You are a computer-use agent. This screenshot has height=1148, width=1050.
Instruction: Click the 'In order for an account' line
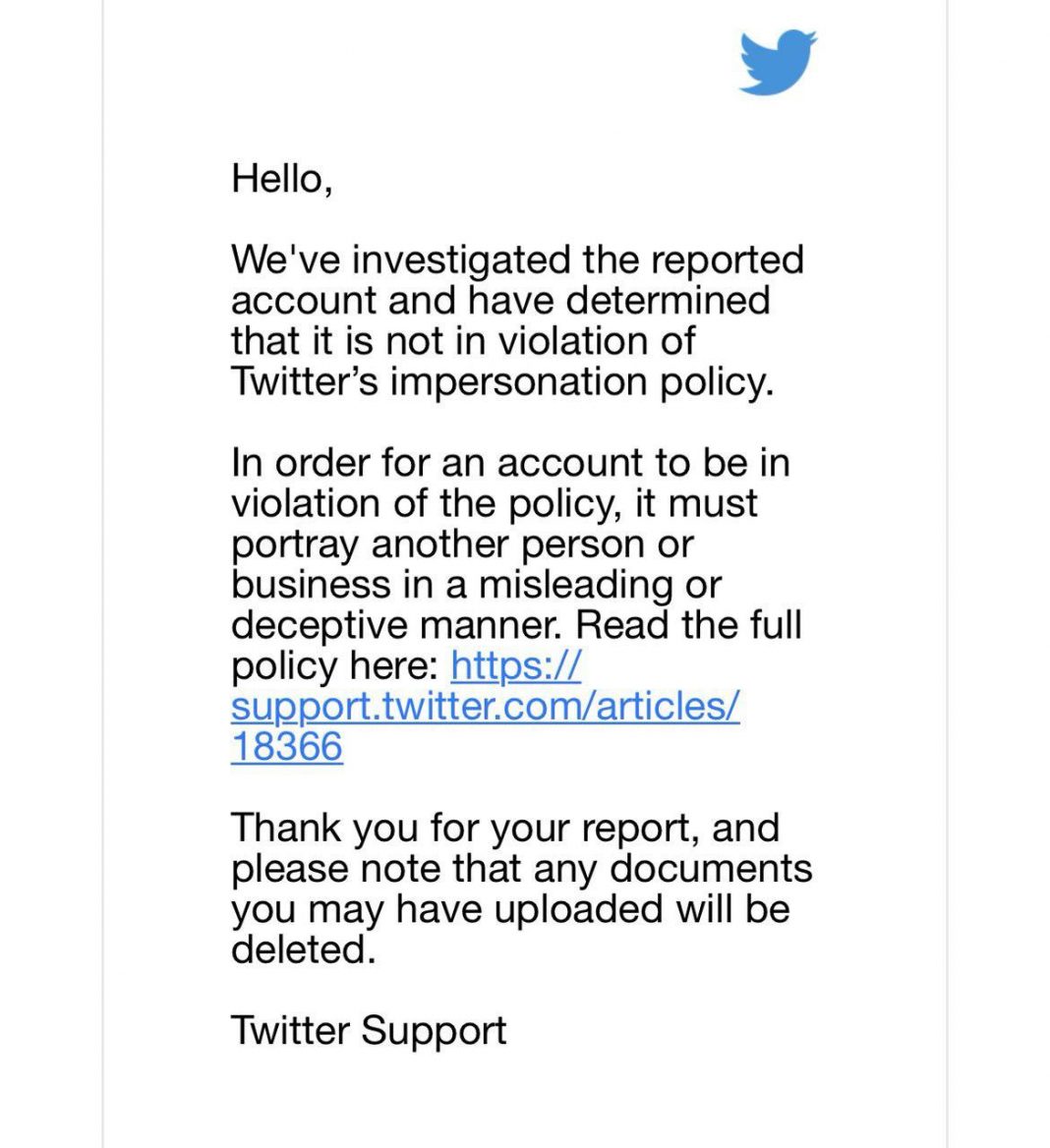(x=509, y=463)
